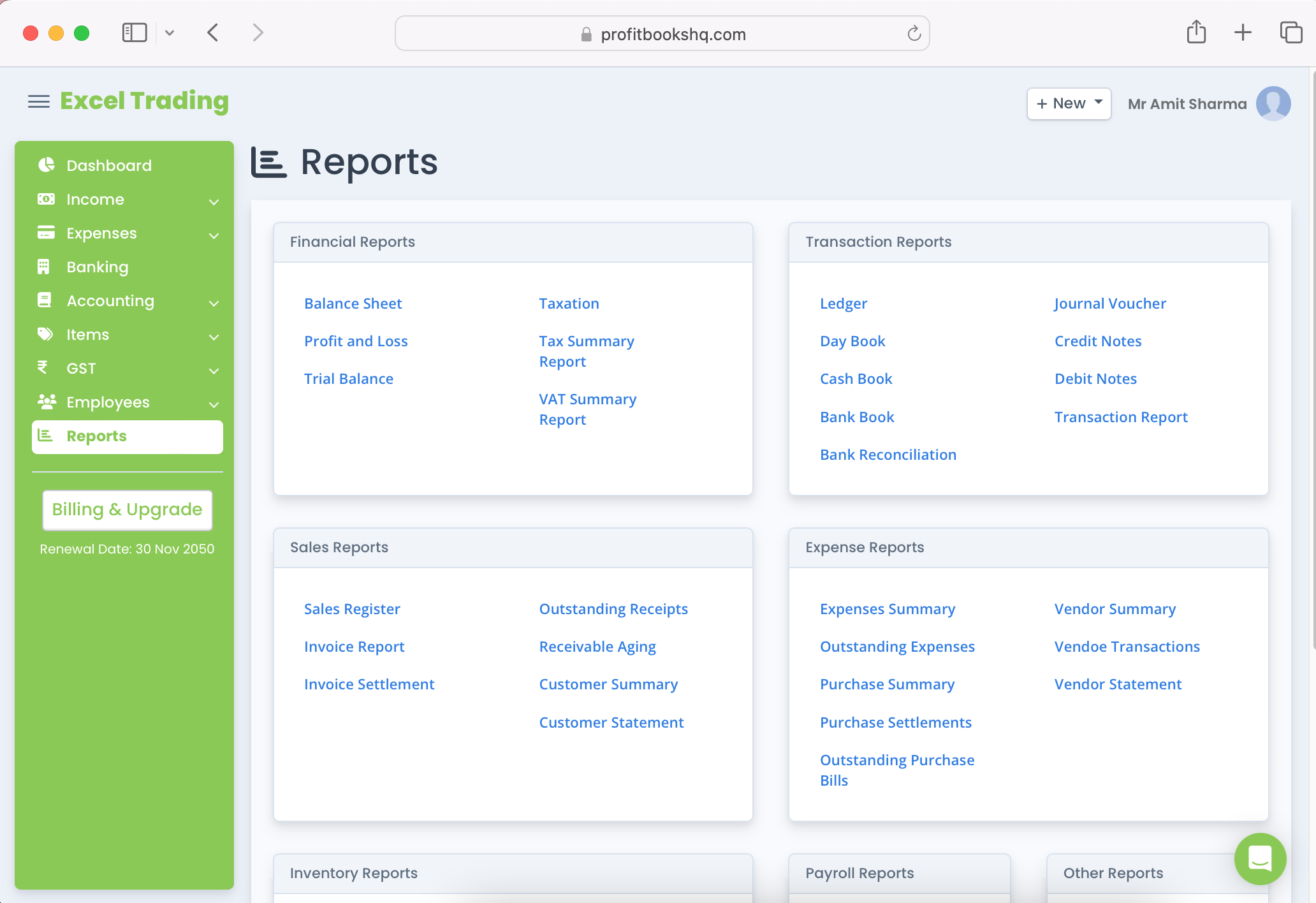Click the GST rupee icon
This screenshot has width=1316, height=903.
coord(43,368)
